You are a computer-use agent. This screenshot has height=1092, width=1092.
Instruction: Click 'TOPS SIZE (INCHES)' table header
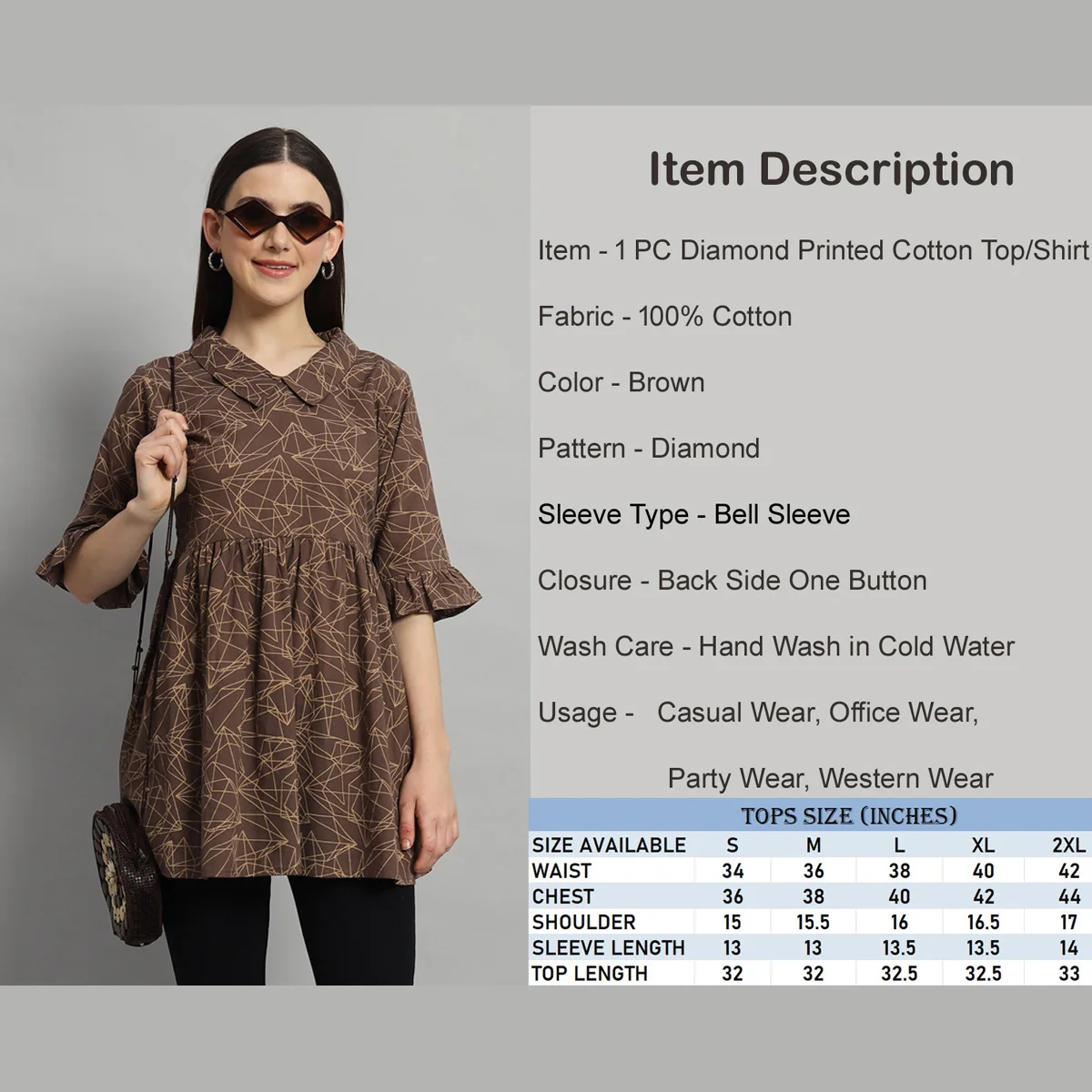[848, 815]
